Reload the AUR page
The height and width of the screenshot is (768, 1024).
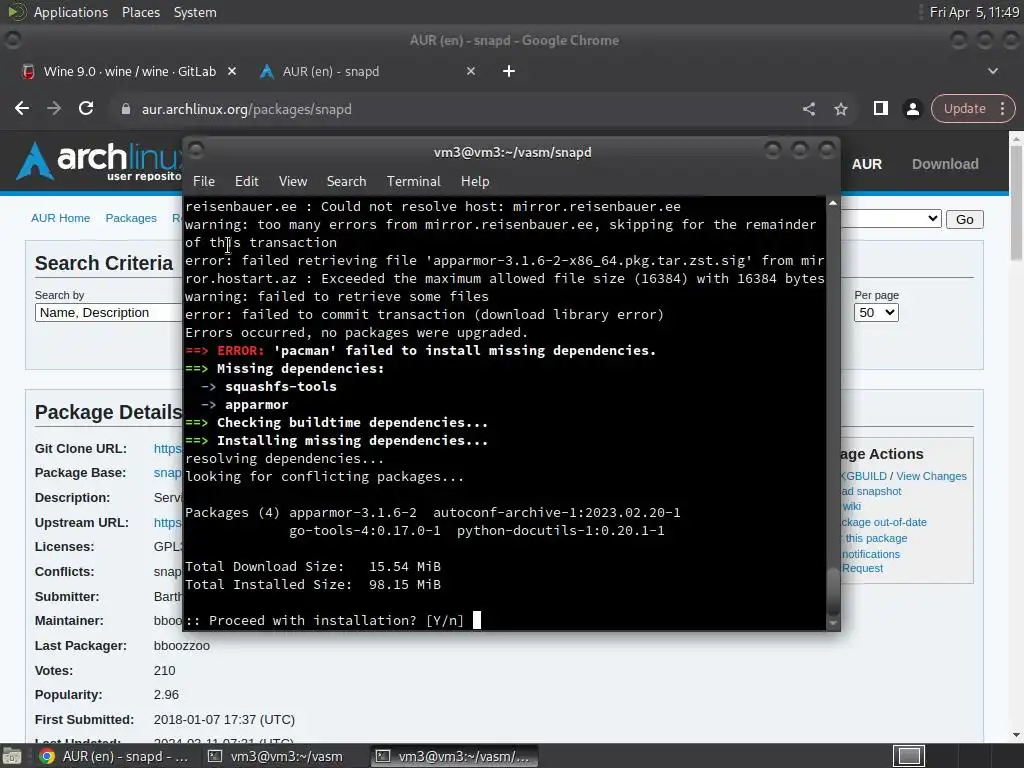(86, 108)
